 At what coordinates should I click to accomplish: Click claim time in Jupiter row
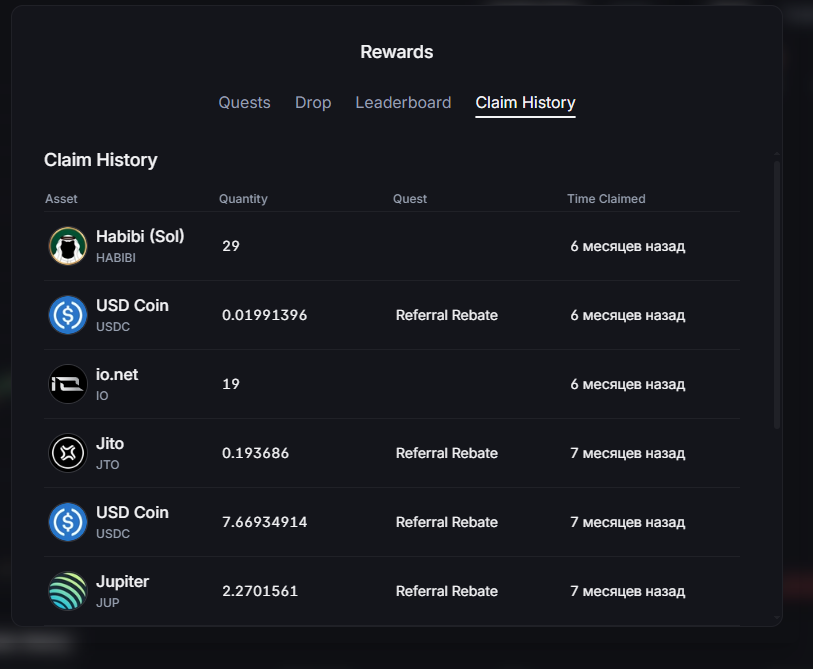[627, 591]
